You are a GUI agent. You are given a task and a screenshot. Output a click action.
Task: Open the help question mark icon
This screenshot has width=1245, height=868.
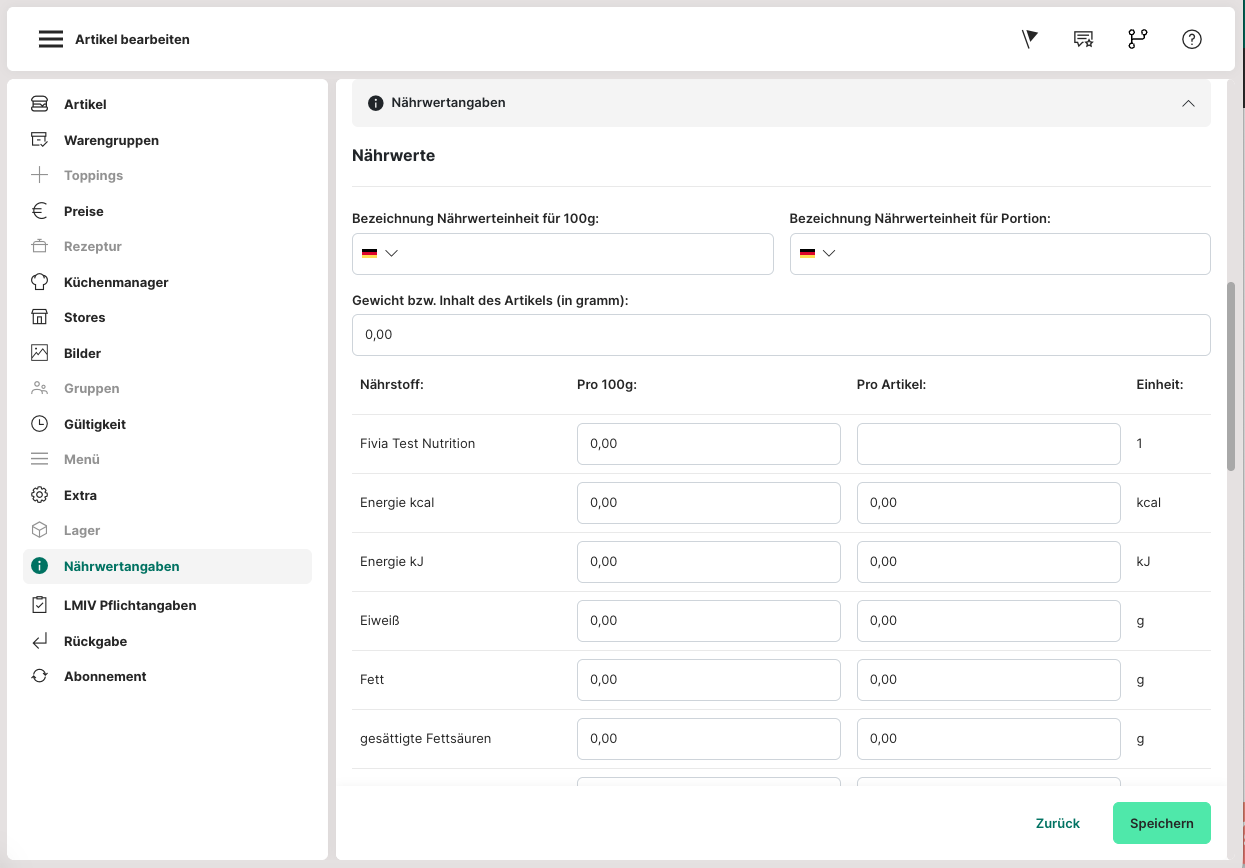[x=1191, y=39]
